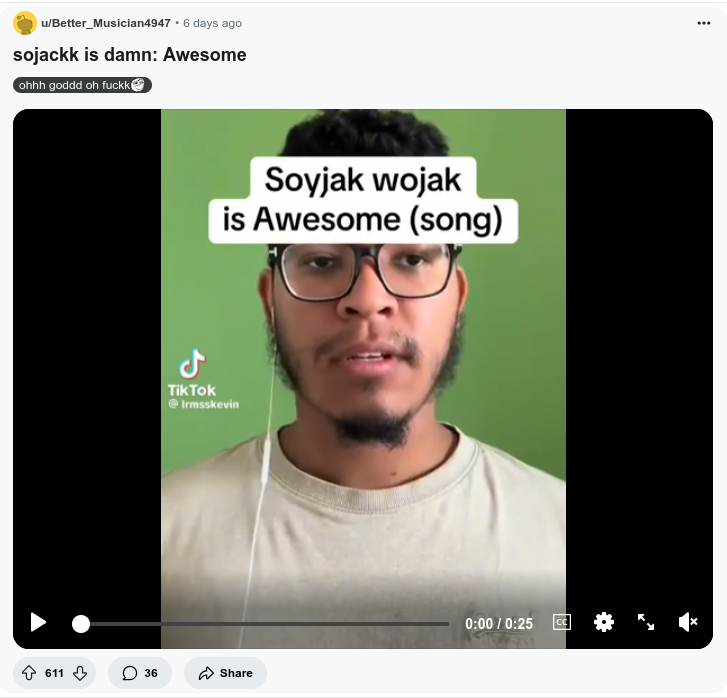The width and height of the screenshot is (727, 698).
Task: Open the comments with 36 replies
Action: (140, 673)
